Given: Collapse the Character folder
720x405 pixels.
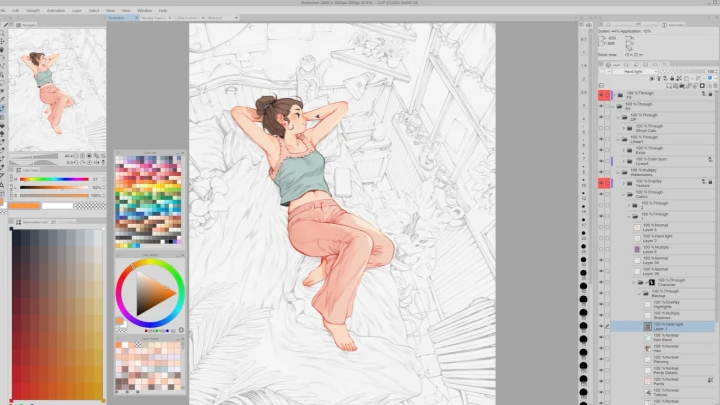Looking at the screenshot, I should pyautogui.click(x=635, y=282).
